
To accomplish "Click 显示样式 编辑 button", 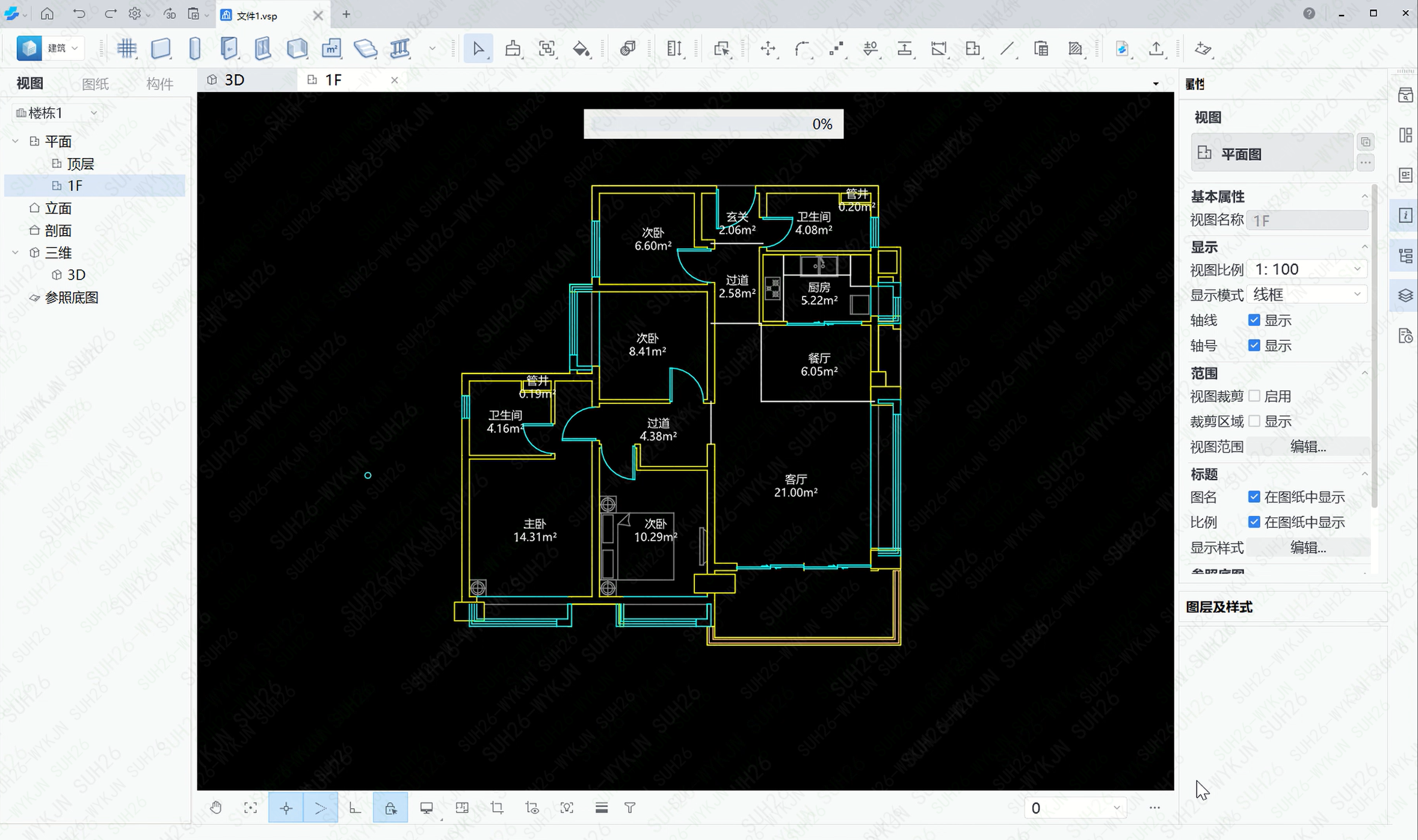I will tap(1307, 548).
